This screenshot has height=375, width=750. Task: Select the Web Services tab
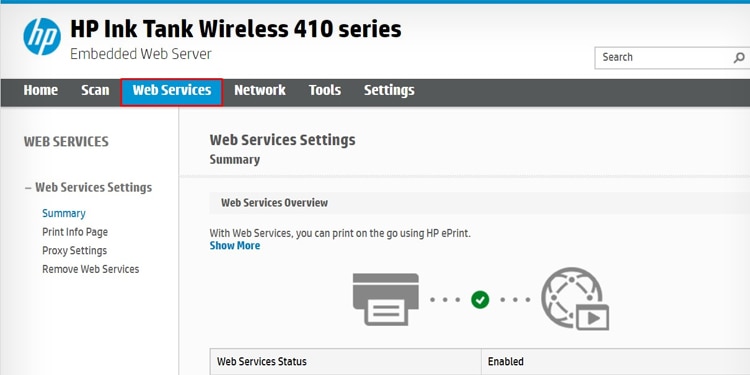172,92
